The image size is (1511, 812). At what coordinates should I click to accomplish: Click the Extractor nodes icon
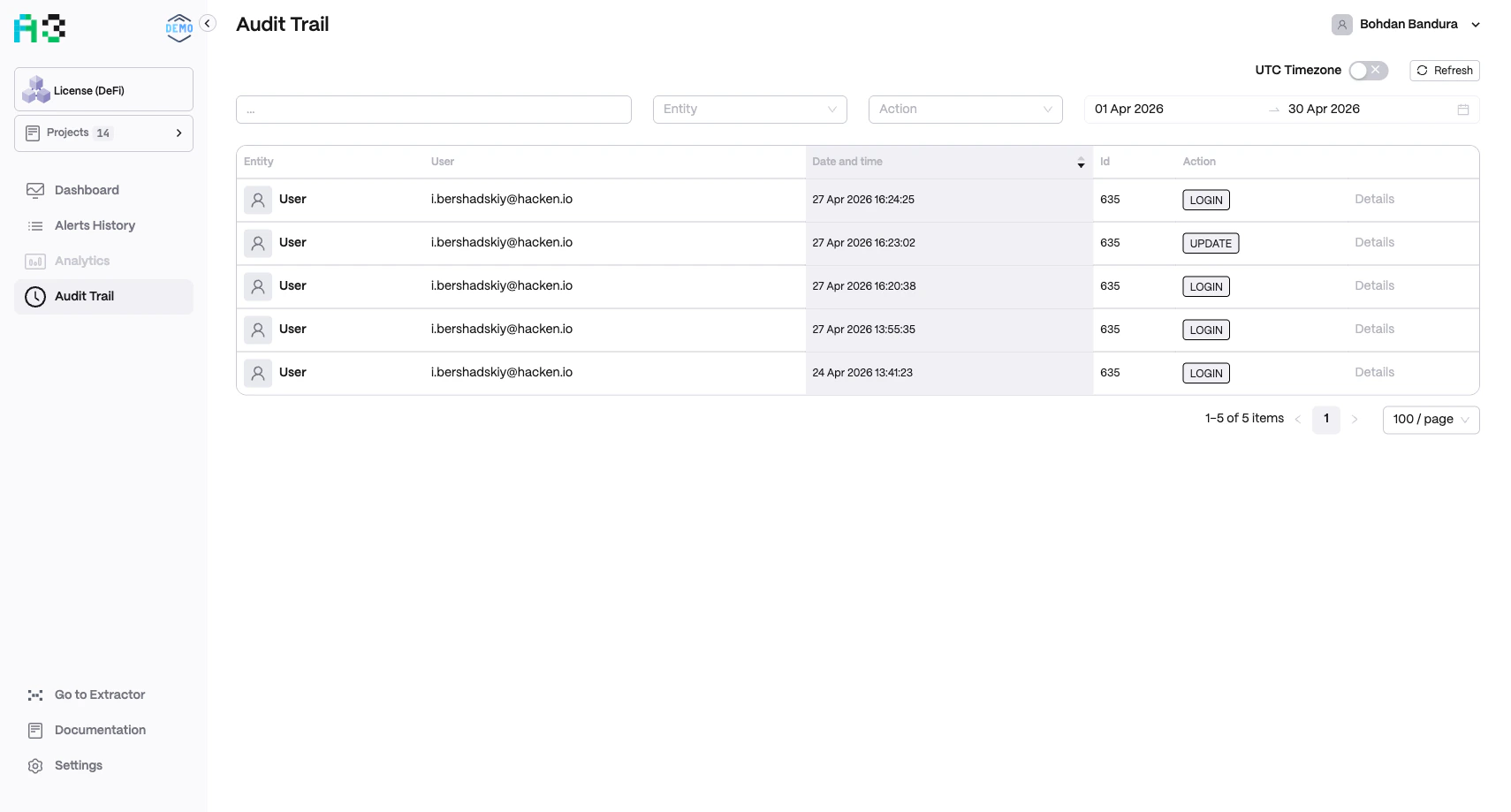35,695
